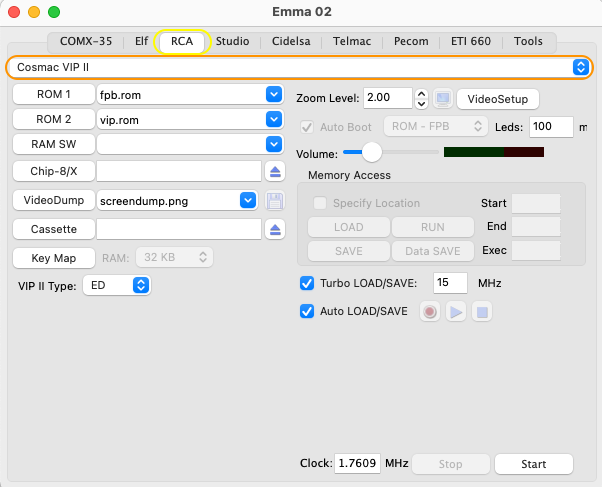Open the Cidelsa tab
Viewport: 602px width, 487px height.
[x=291, y=41]
